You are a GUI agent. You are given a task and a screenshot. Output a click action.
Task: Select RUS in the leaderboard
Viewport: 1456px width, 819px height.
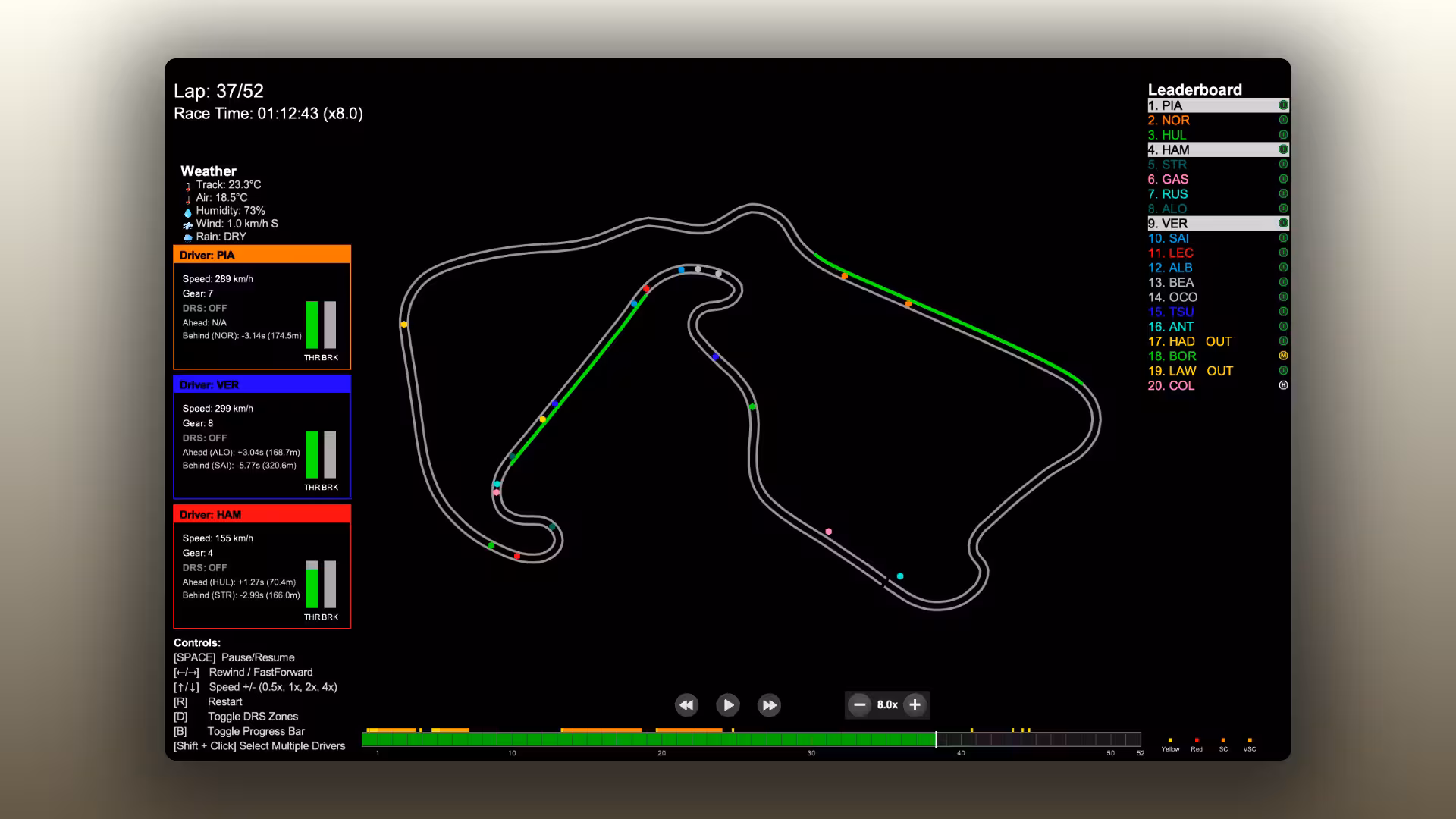[1218, 194]
